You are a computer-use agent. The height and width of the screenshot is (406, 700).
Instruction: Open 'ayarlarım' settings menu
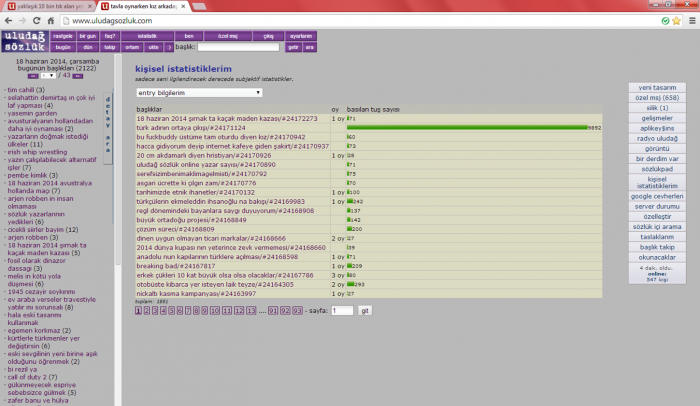301,36
